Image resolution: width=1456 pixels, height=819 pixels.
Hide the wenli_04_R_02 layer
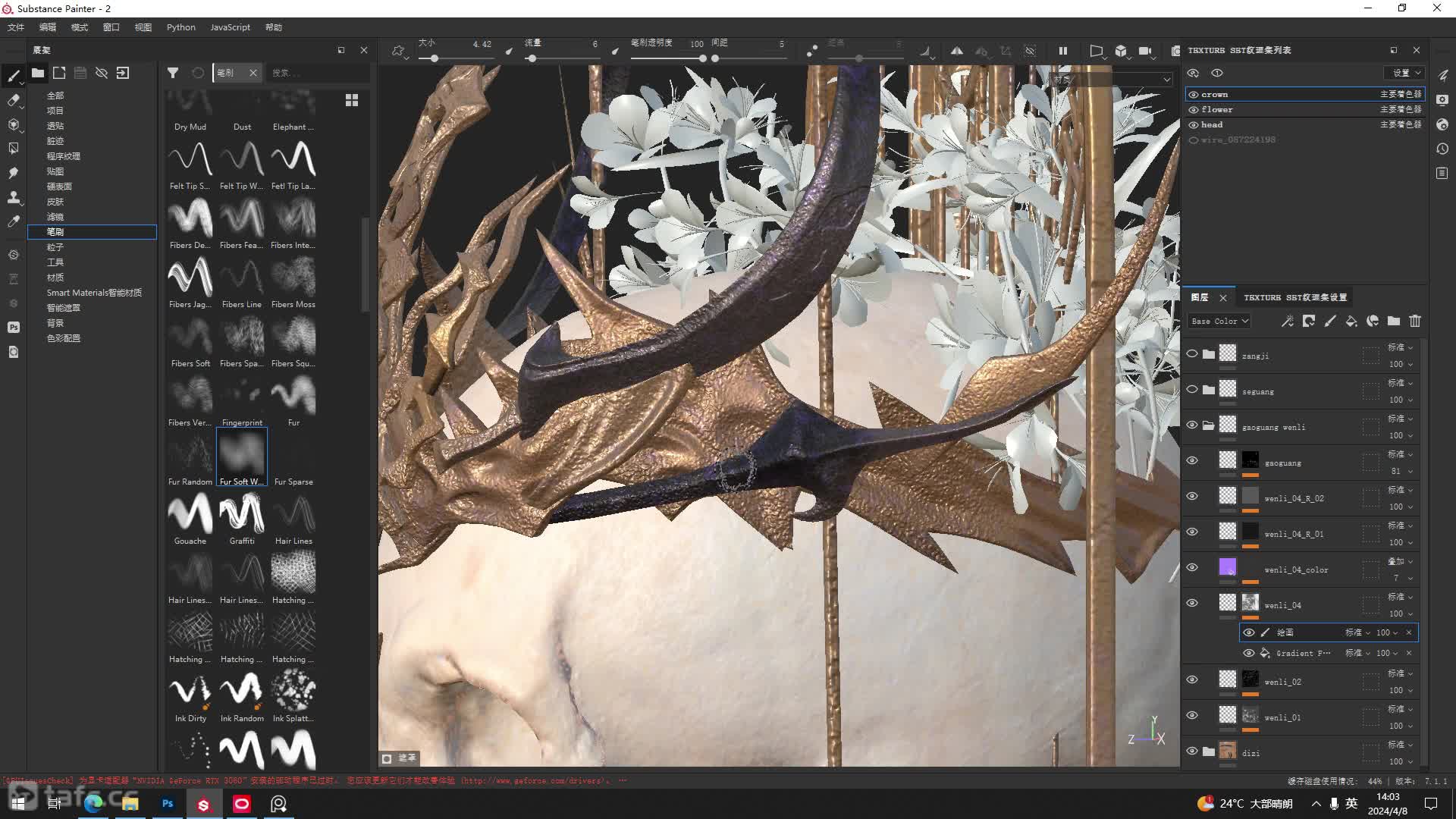(1192, 497)
